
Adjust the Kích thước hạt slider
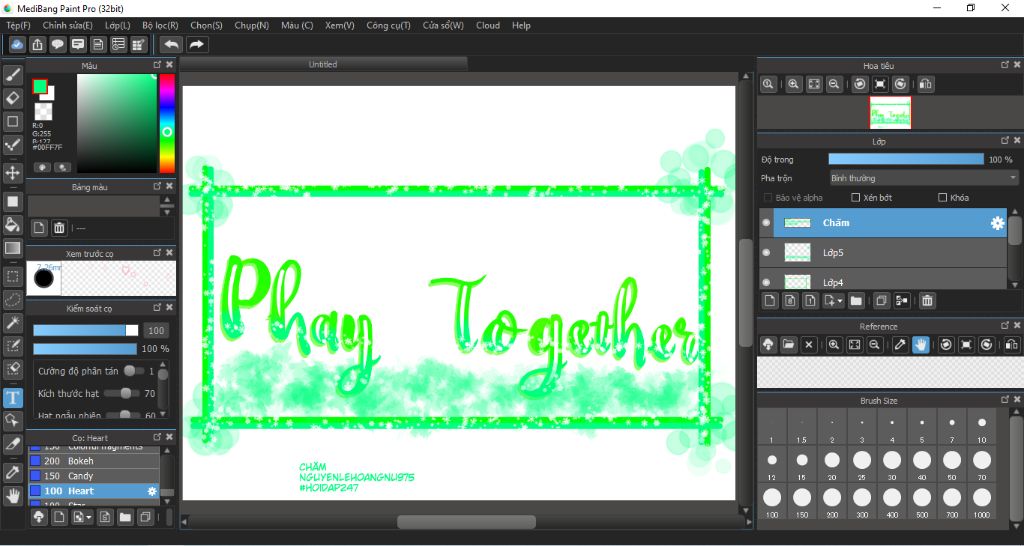tap(122, 393)
